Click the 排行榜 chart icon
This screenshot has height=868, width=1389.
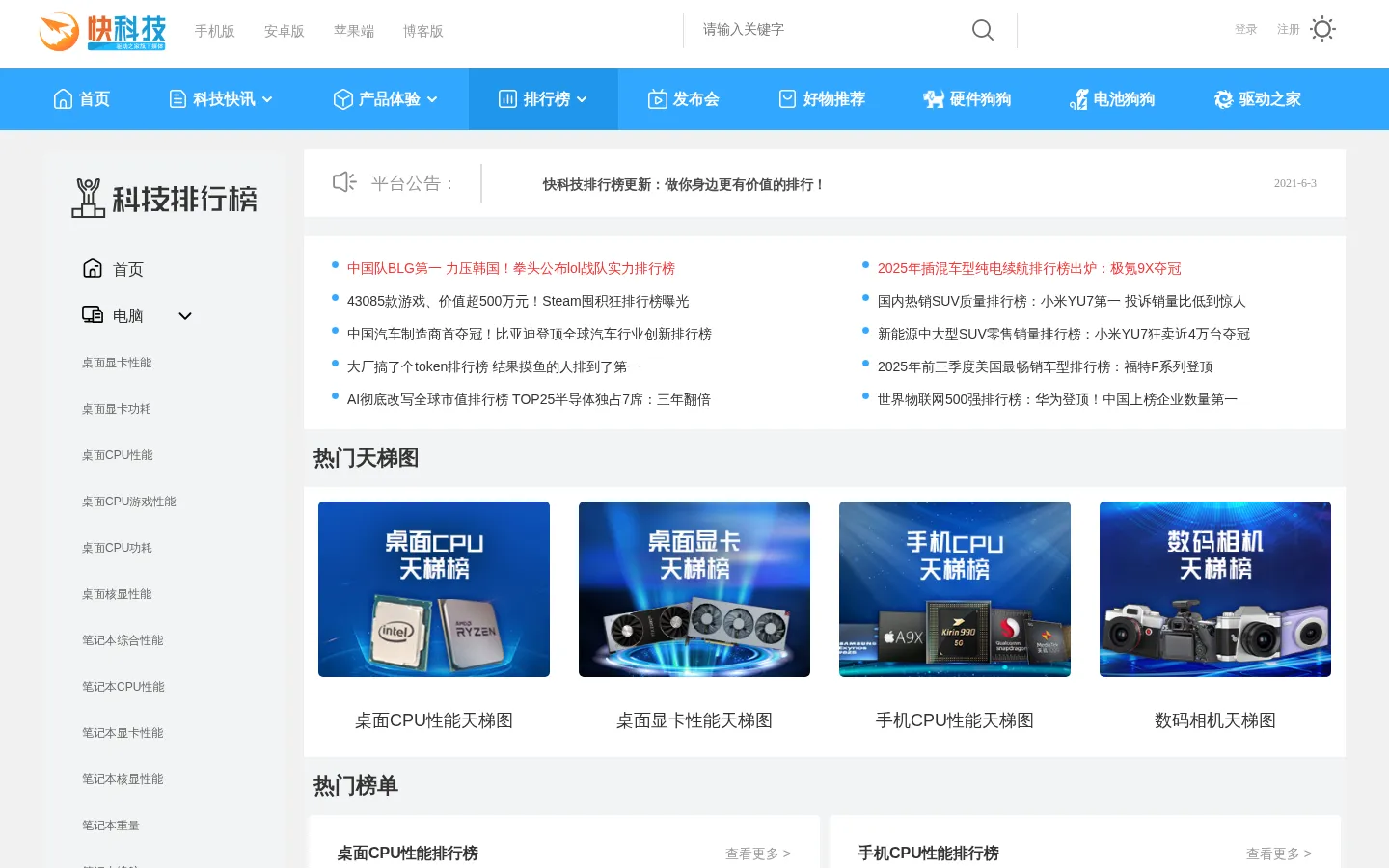pyautogui.click(x=507, y=98)
